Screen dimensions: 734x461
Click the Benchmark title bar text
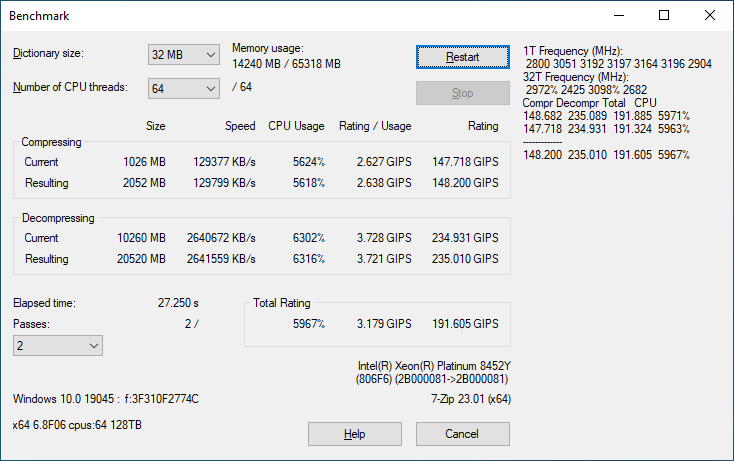[41, 16]
